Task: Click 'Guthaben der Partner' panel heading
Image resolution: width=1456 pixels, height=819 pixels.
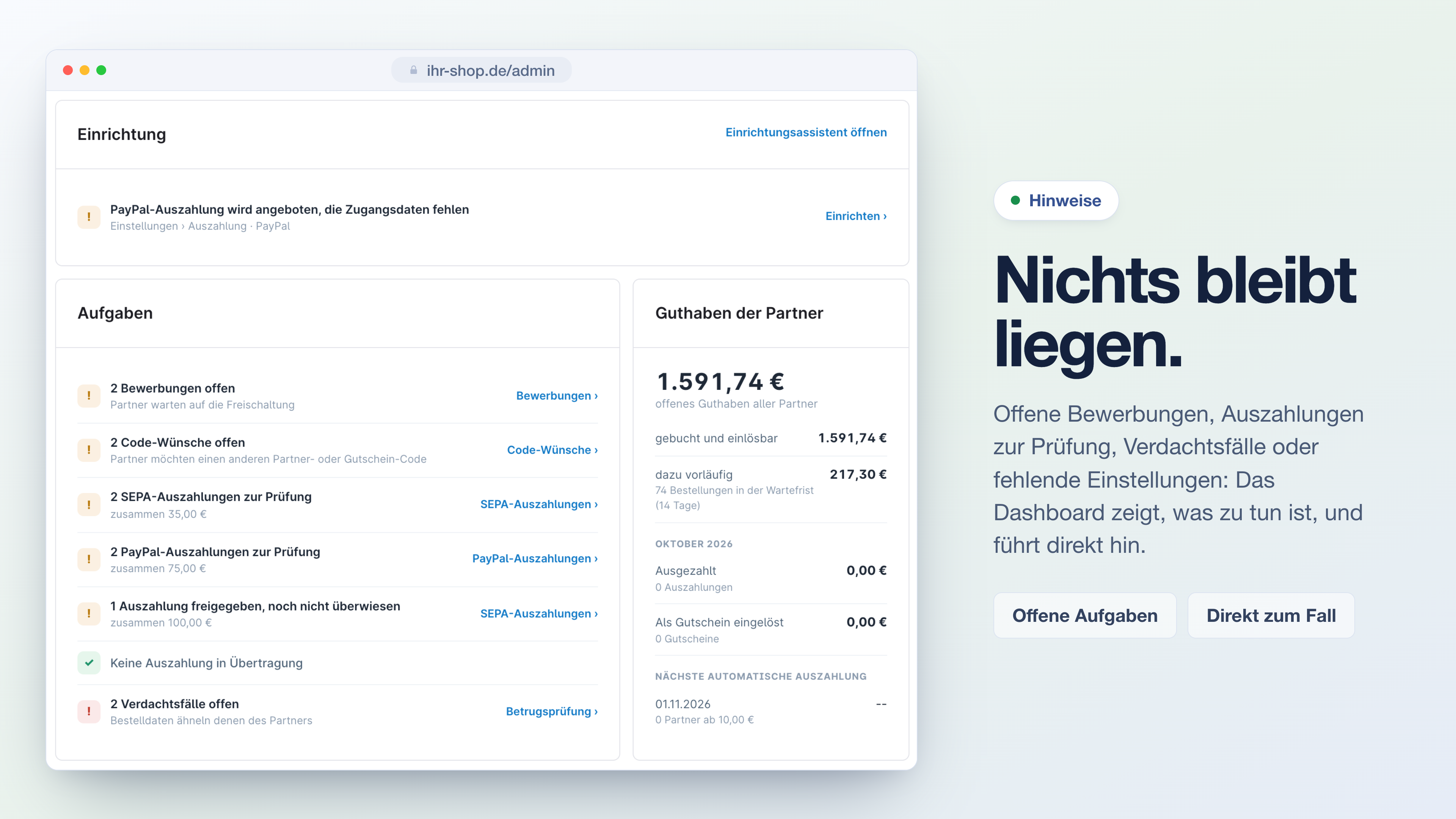Action: pyautogui.click(x=739, y=313)
